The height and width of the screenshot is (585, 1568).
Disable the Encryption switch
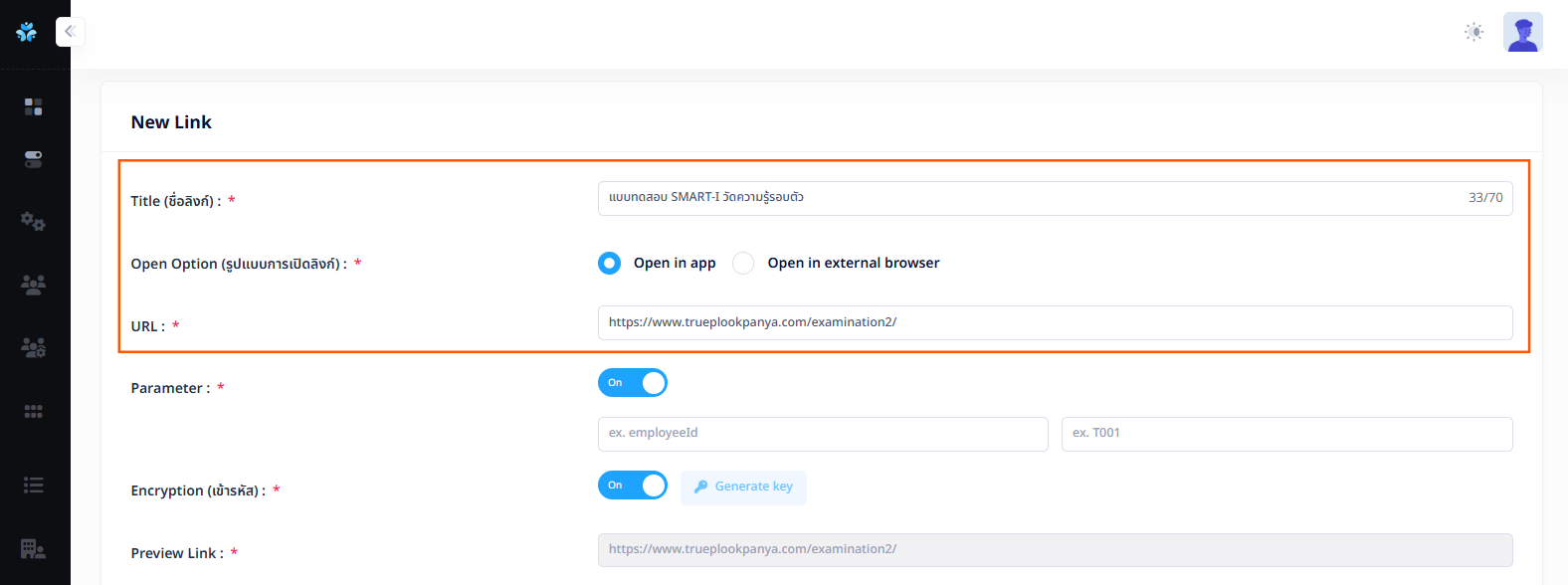point(633,486)
